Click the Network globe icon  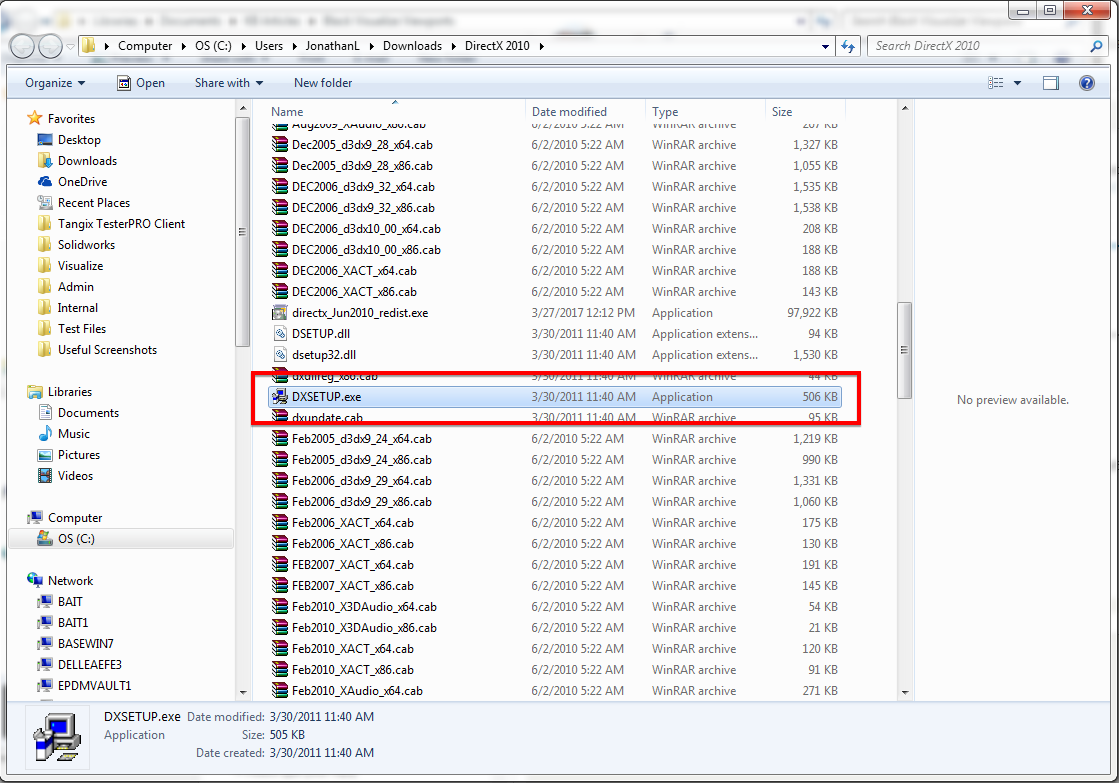[x=34, y=580]
